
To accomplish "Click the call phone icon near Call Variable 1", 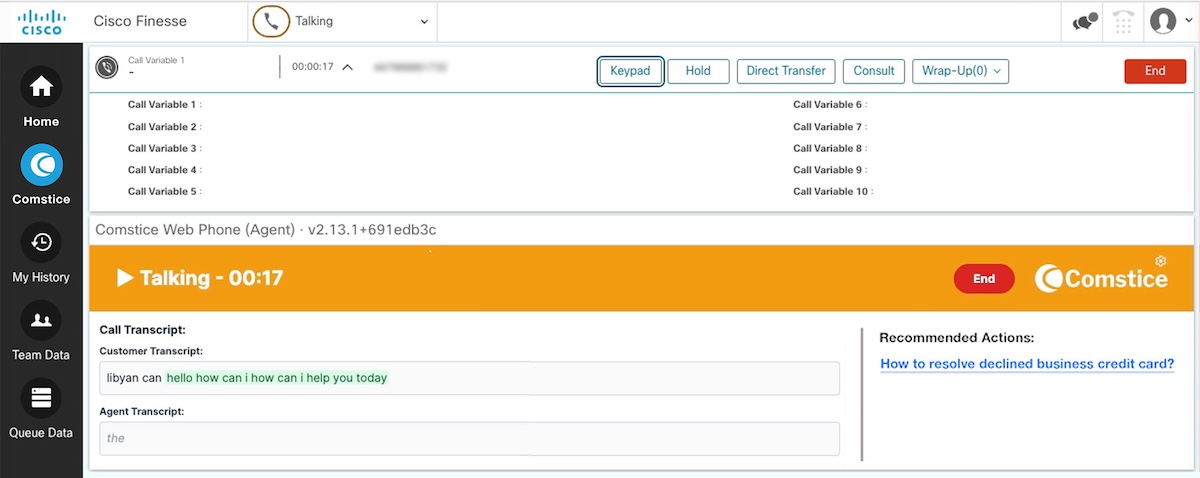I will click(107, 67).
